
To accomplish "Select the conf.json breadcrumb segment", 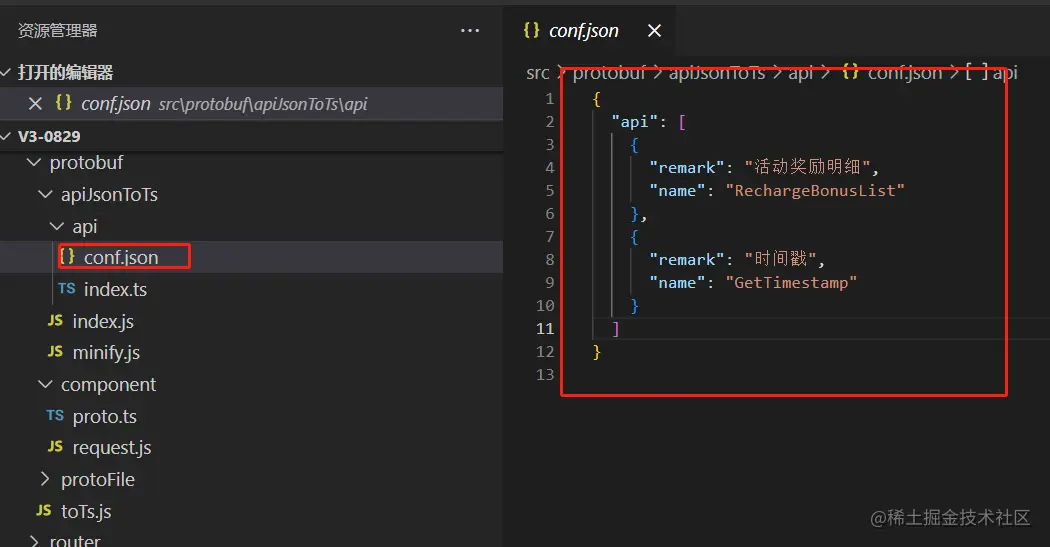I will (x=905, y=73).
